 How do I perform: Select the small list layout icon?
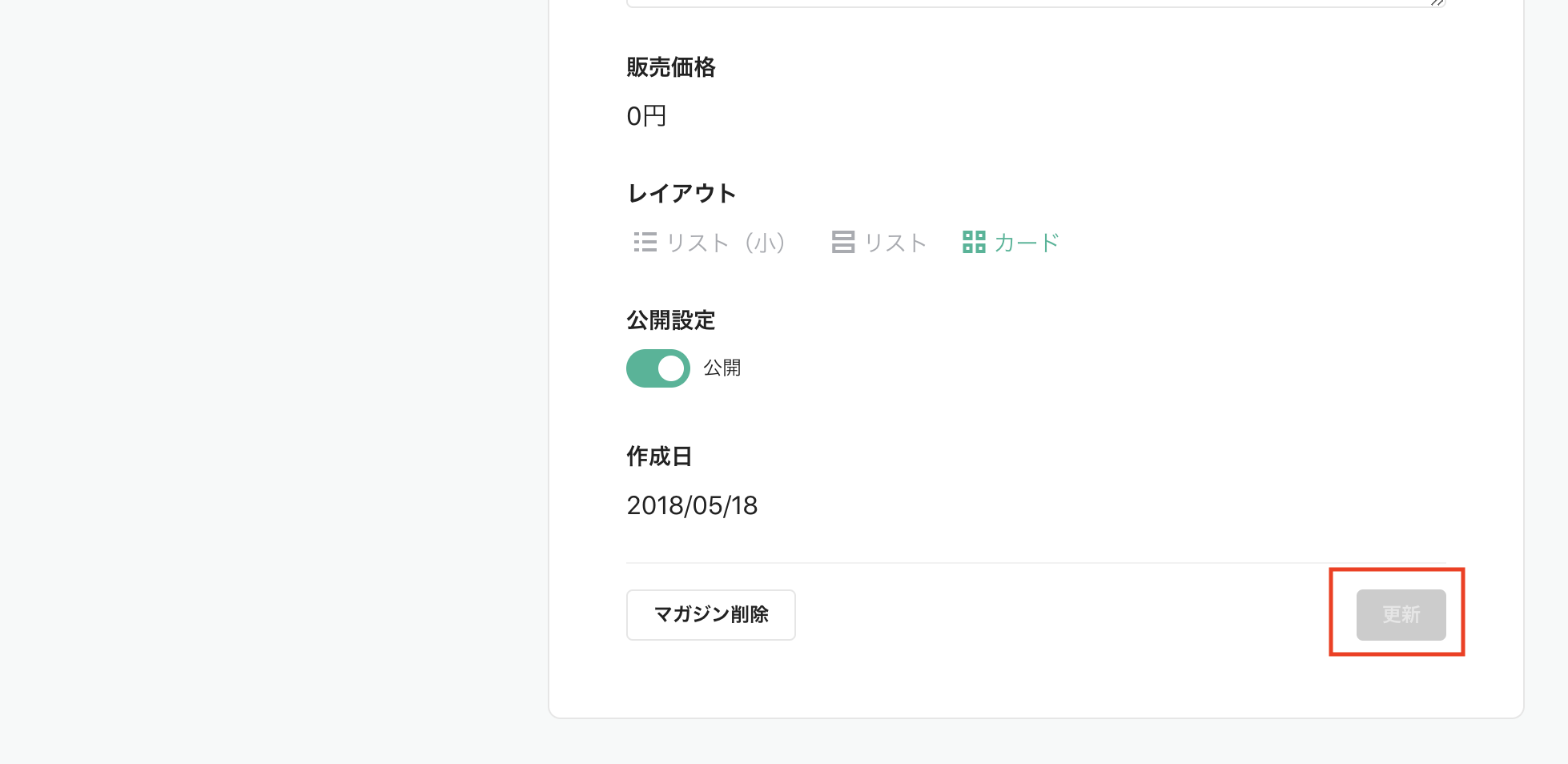click(645, 242)
